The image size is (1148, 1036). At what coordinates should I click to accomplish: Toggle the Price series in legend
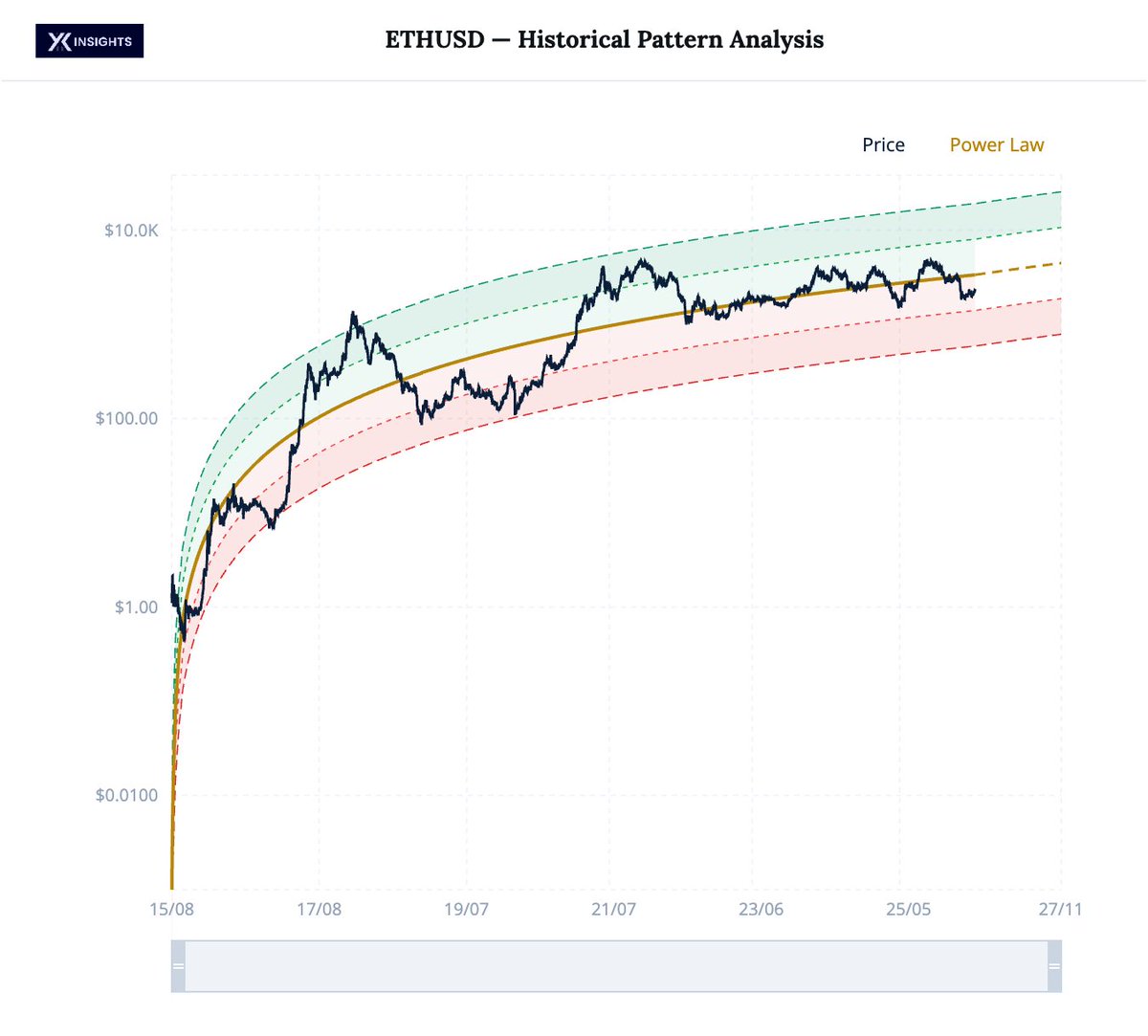coord(883,145)
